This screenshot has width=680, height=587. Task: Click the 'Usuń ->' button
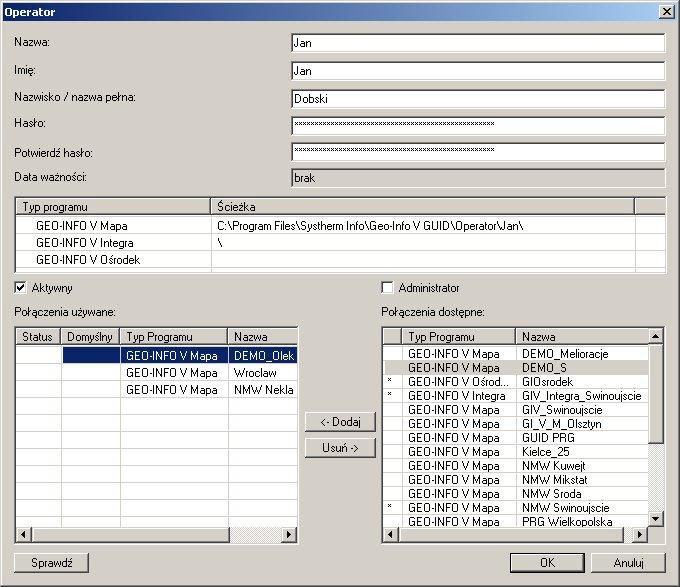(x=340, y=448)
